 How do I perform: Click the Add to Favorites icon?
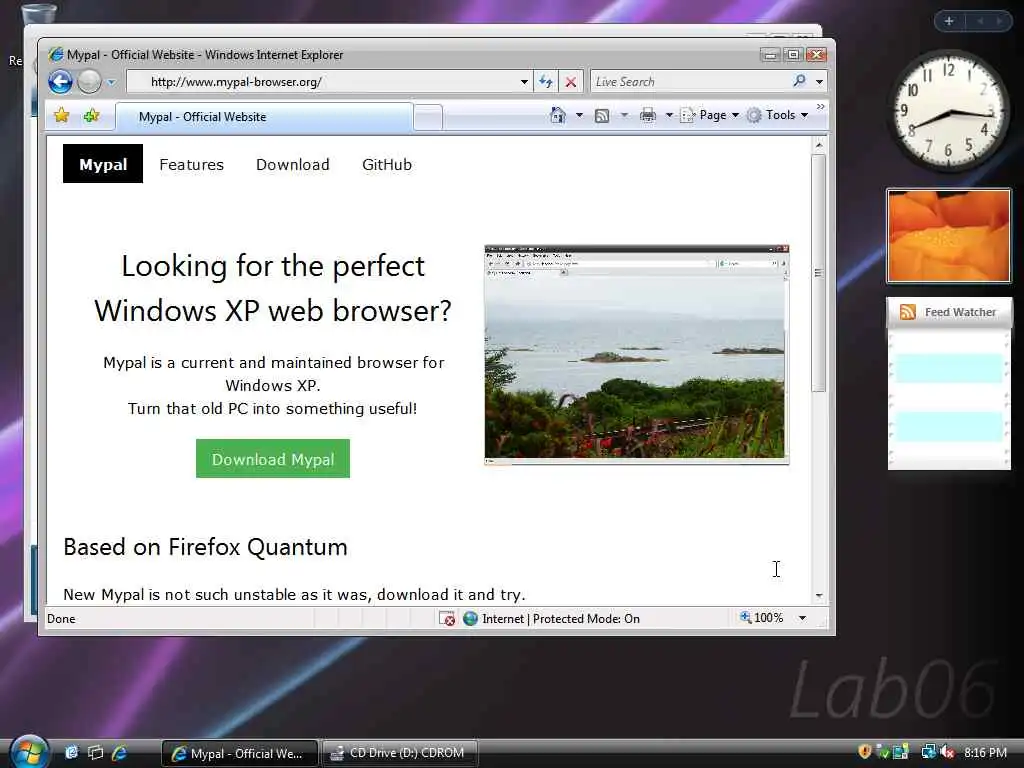tap(91, 116)
